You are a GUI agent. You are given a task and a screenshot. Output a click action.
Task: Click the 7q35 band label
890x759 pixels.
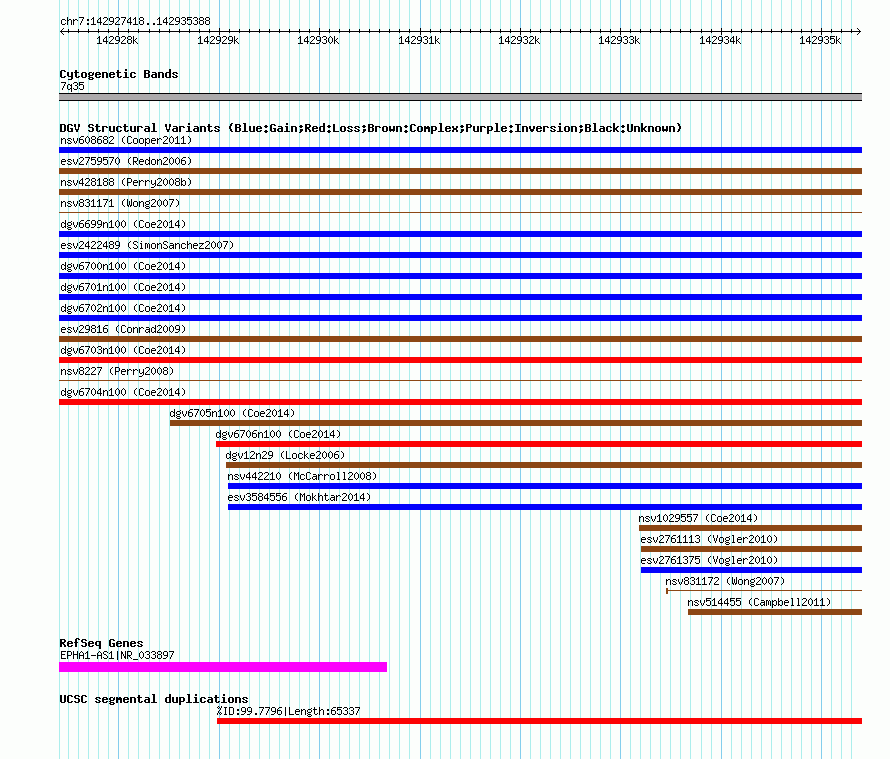coord(72,86)
